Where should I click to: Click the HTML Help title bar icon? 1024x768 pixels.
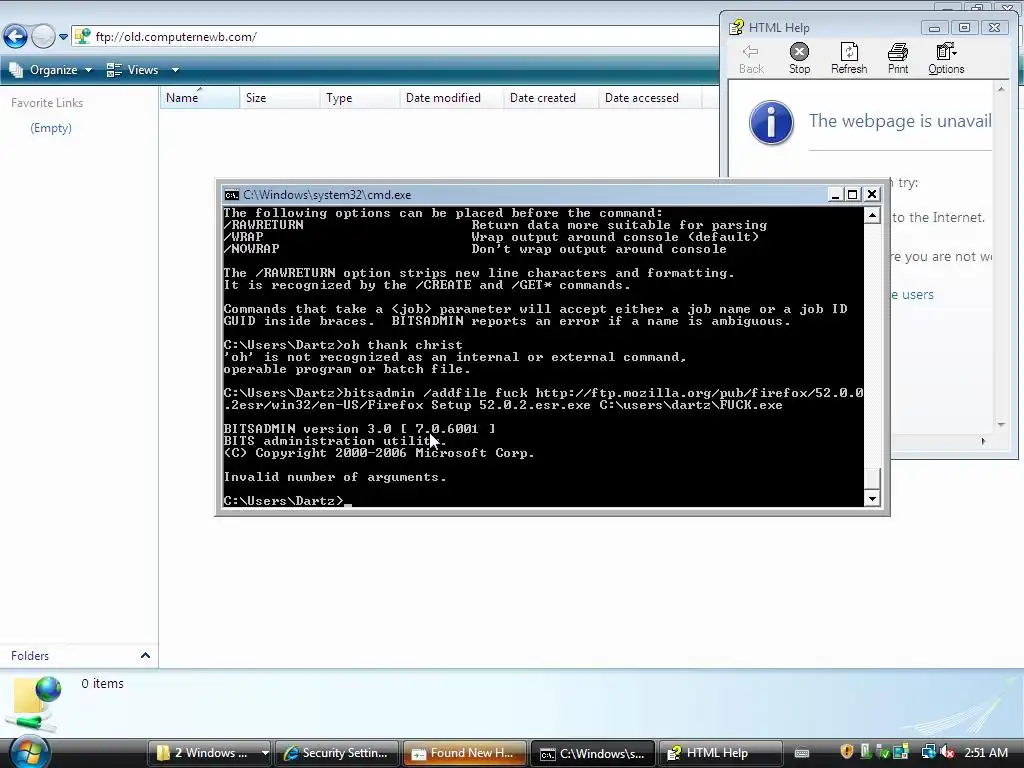click(737, 27)
